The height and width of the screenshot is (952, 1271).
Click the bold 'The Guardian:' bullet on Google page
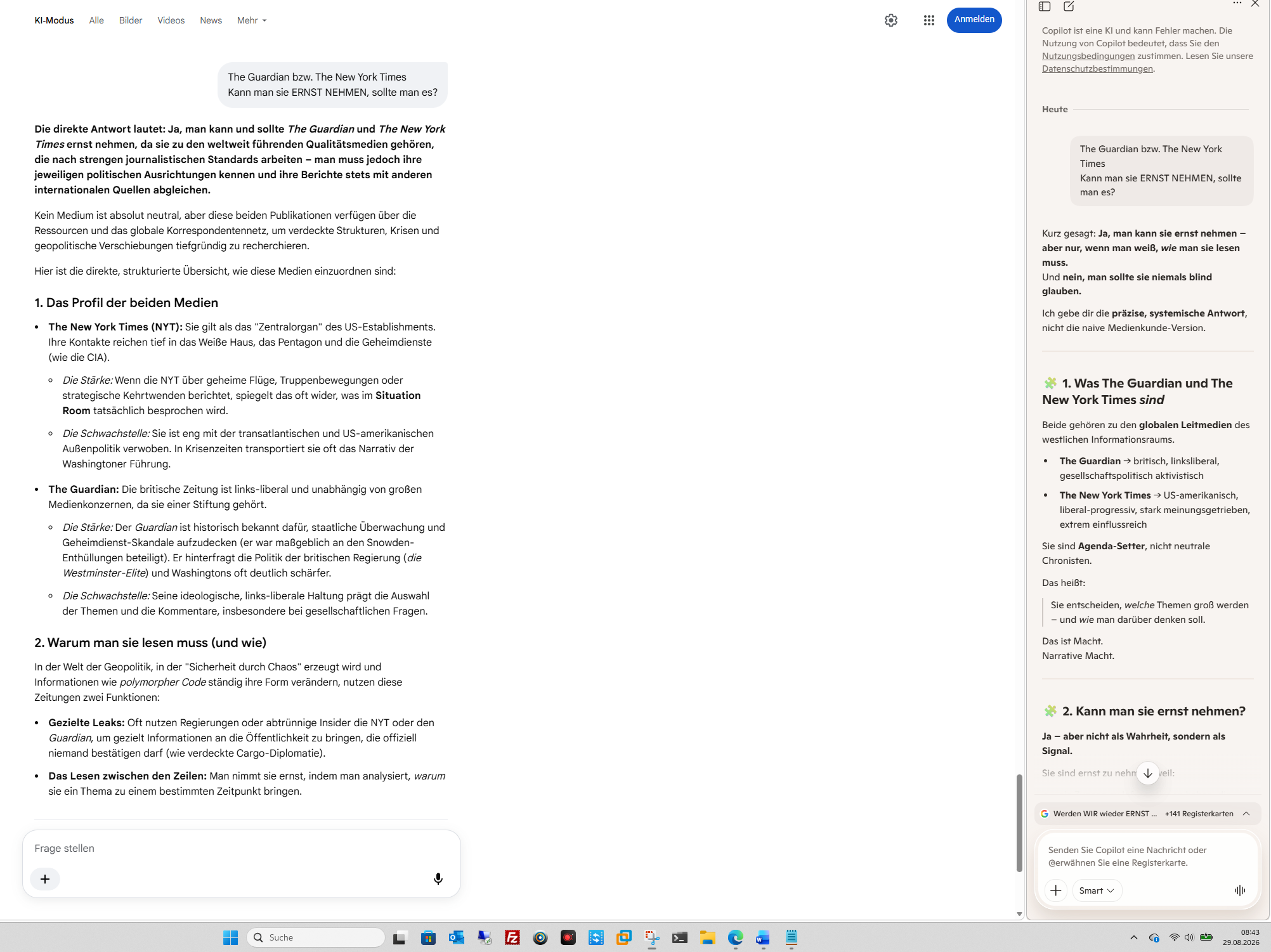pos(84,489)
